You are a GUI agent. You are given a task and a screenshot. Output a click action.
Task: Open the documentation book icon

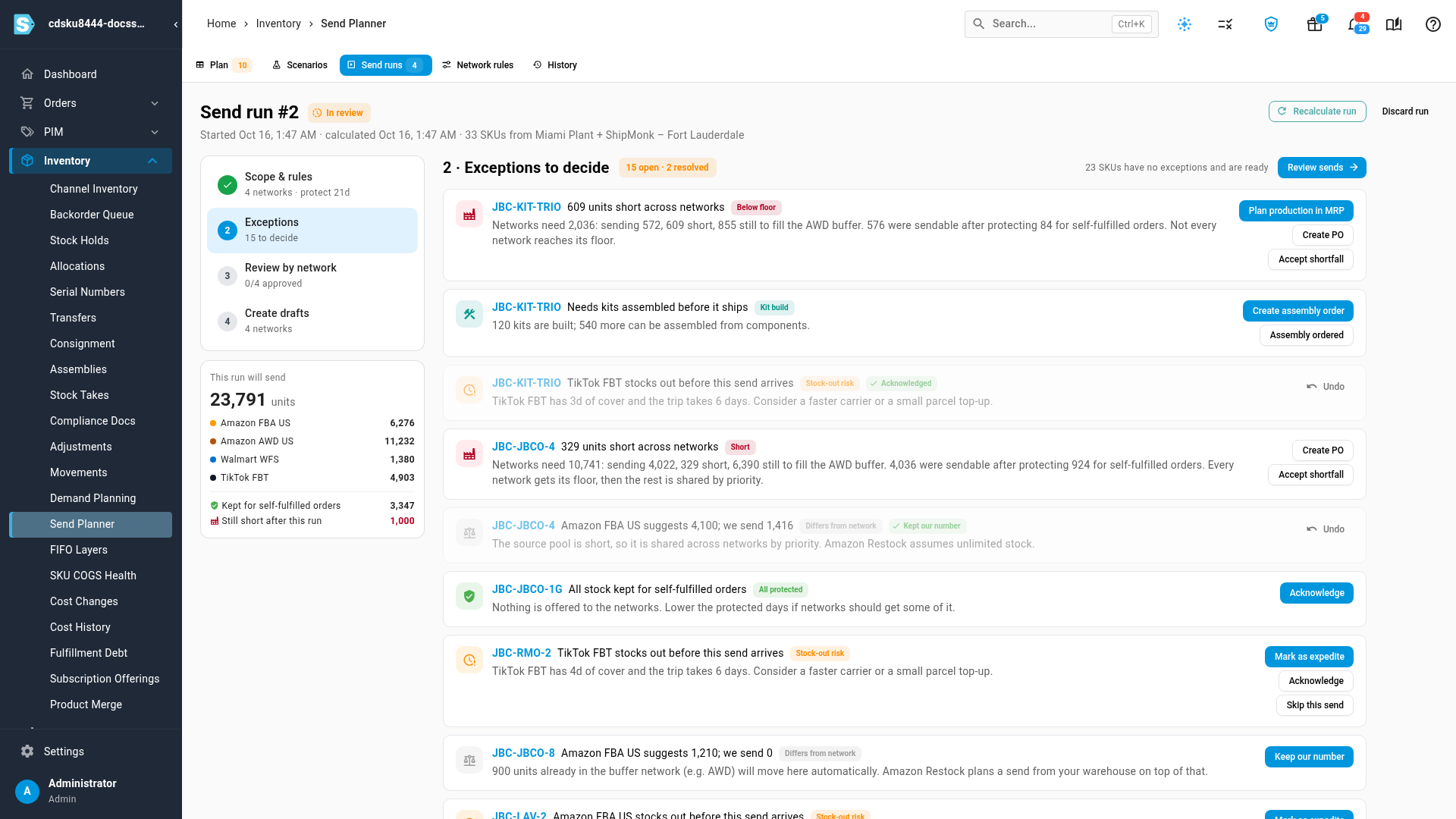1394,24
